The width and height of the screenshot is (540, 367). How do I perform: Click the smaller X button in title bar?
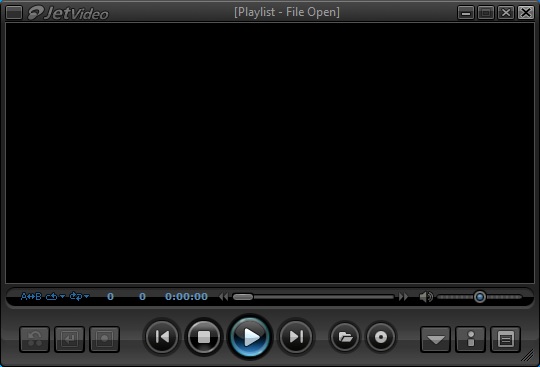(506, 13)
